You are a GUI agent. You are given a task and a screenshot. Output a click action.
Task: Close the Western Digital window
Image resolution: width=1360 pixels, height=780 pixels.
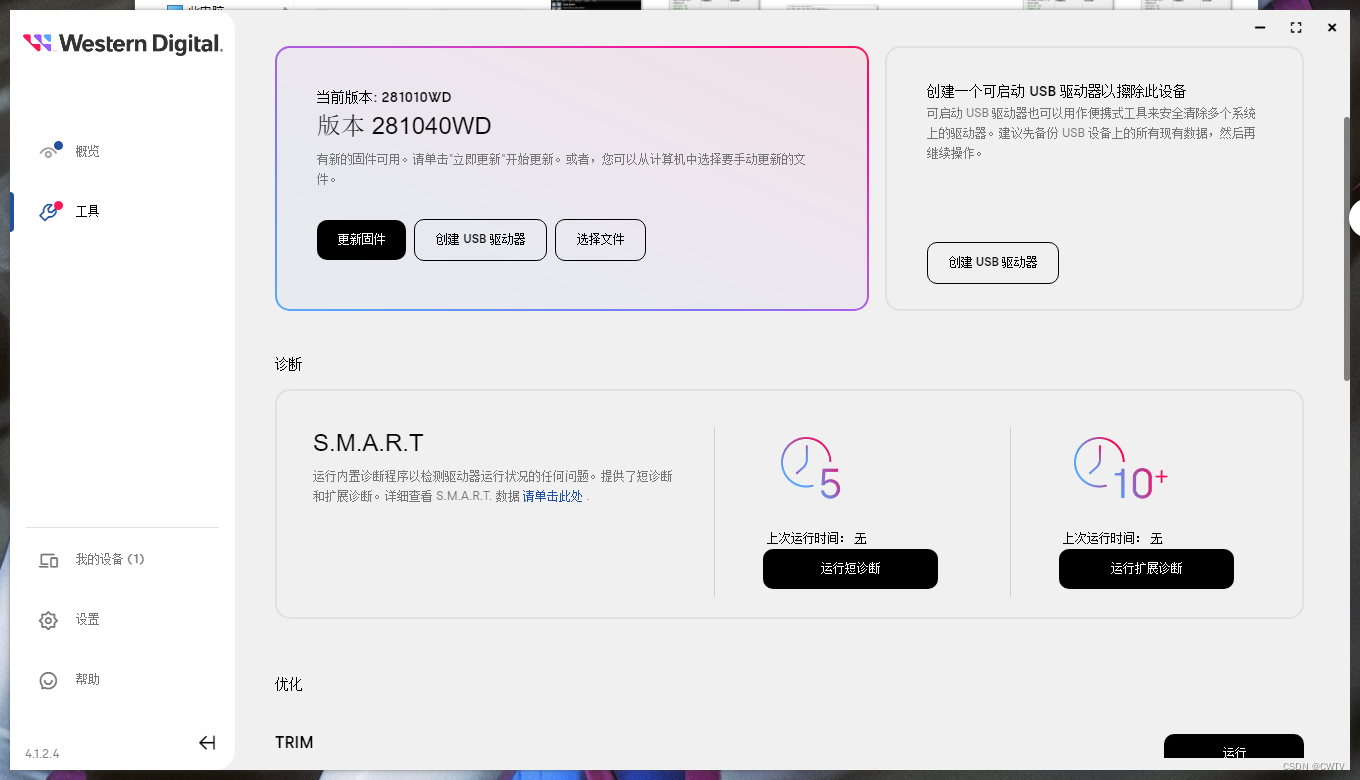point(1332,28)
